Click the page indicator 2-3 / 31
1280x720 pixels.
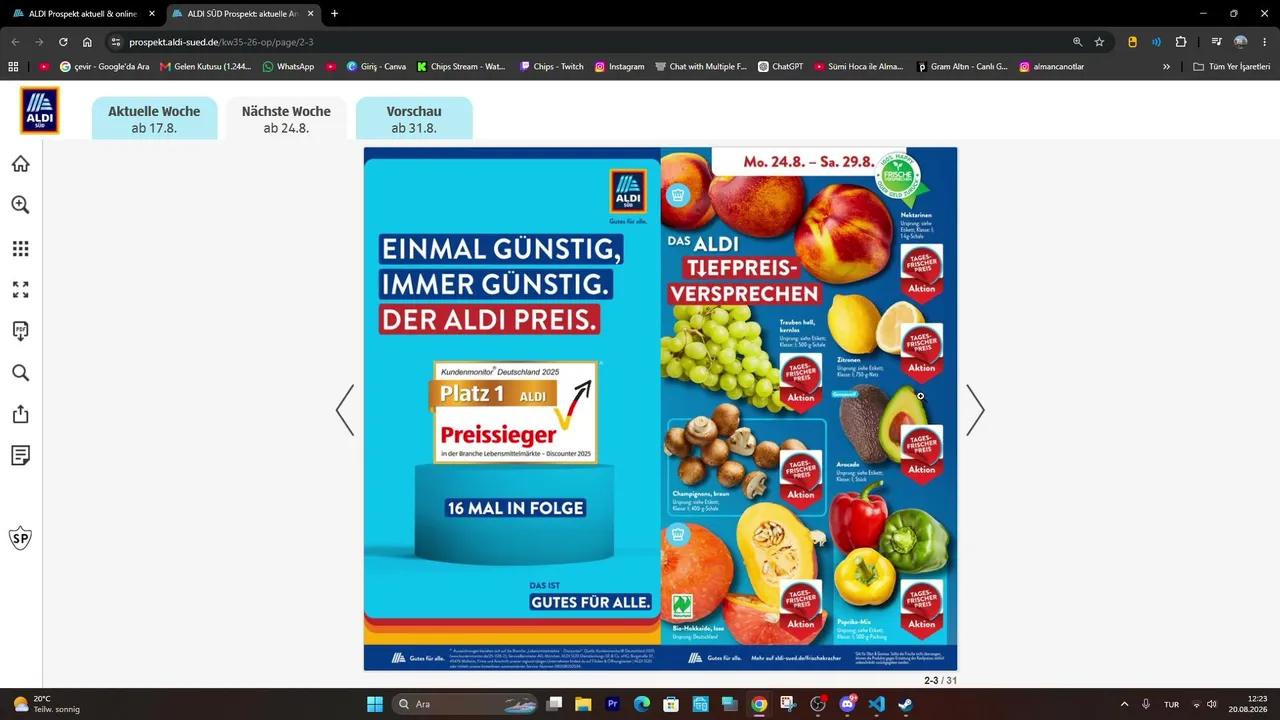(x=940, y=681)
